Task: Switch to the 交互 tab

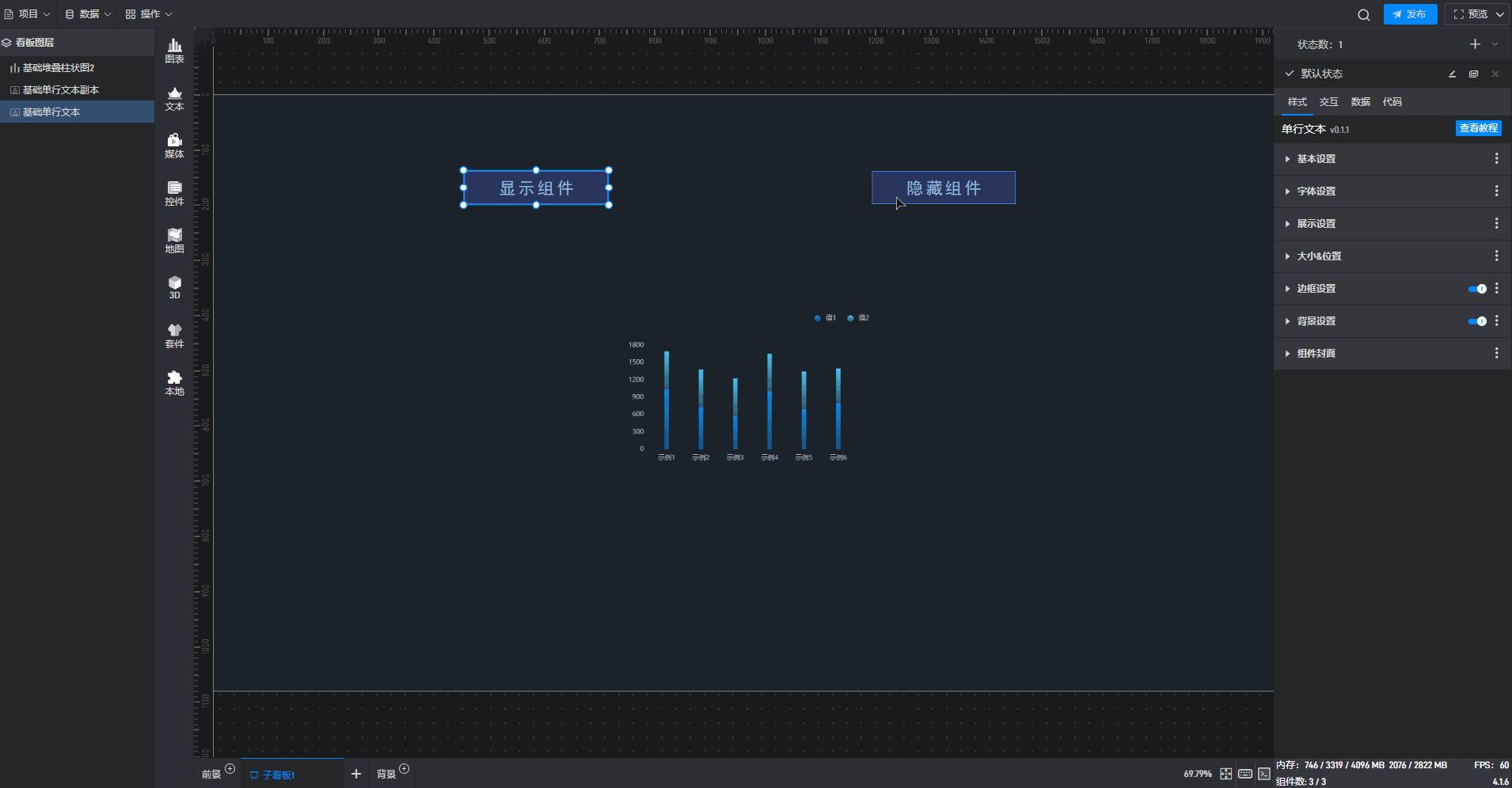Action: pyautogui.click(x=1328, y=102)
